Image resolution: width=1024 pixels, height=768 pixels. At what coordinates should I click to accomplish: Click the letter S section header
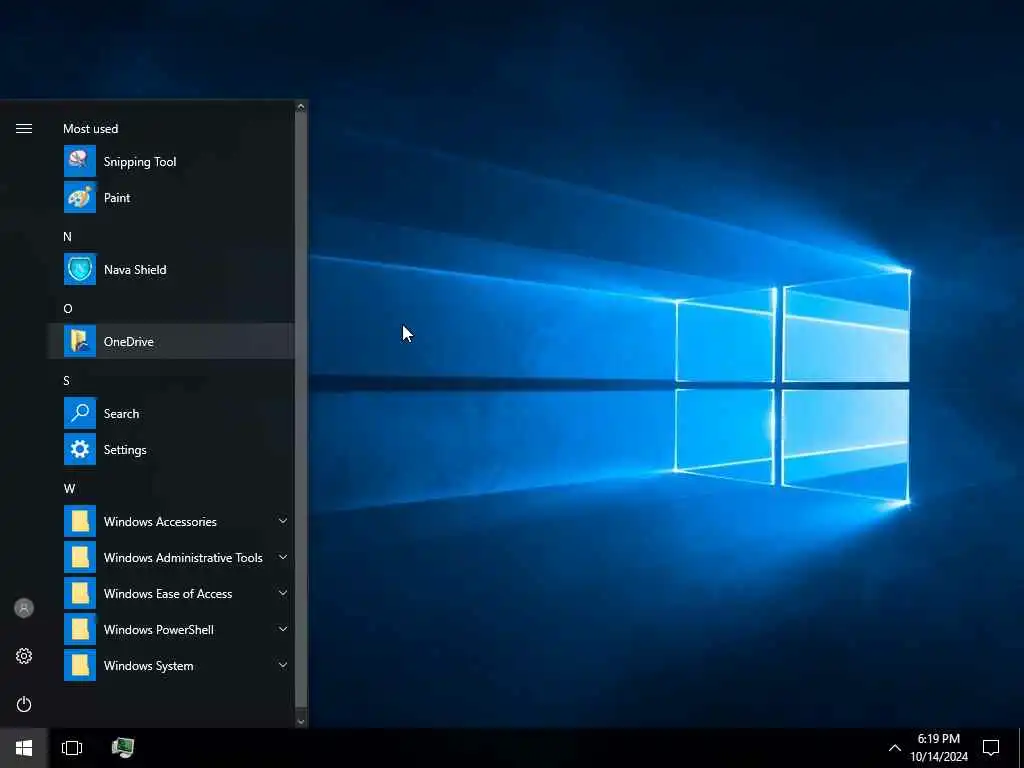pyautogui.click(x=67, y=381)
